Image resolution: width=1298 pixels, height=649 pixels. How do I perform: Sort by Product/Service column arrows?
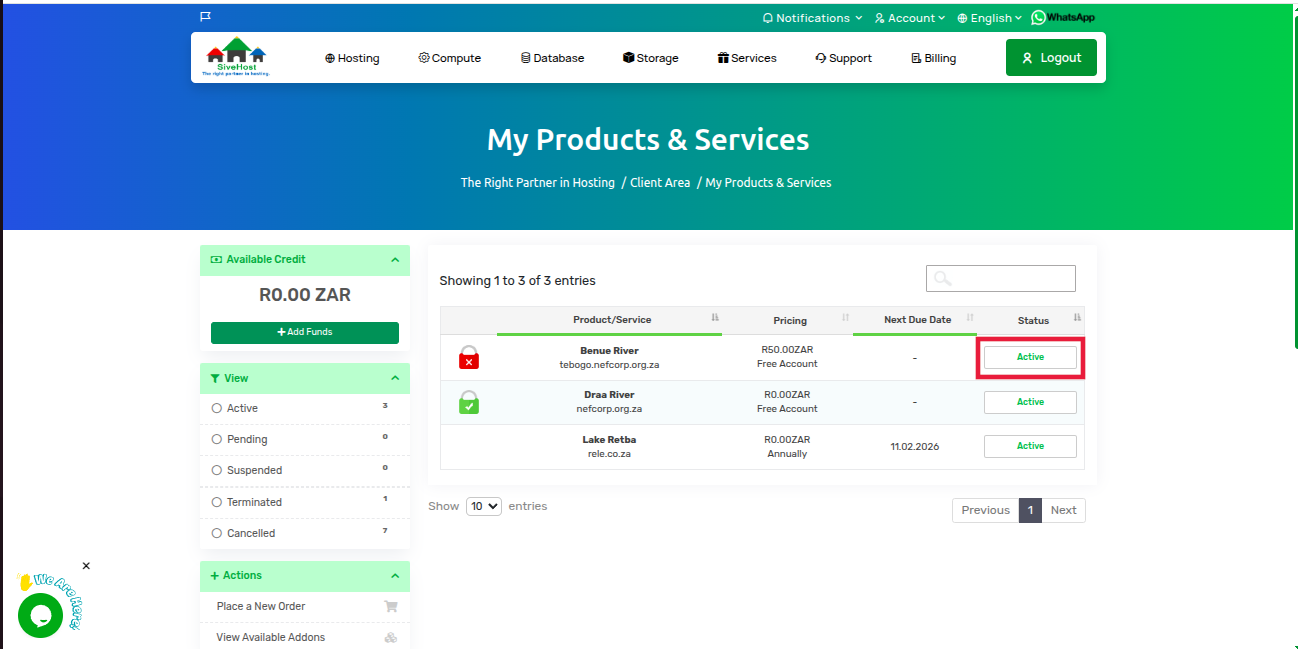tap(715, 318)
